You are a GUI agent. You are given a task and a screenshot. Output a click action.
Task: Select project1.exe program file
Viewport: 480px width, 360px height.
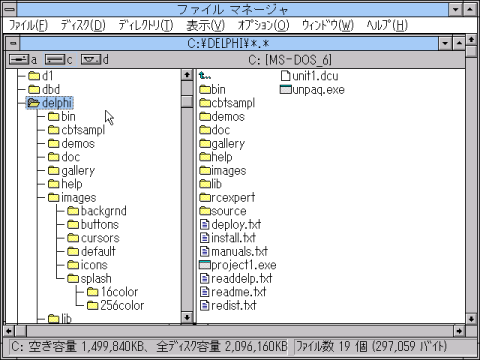(238, 265)
